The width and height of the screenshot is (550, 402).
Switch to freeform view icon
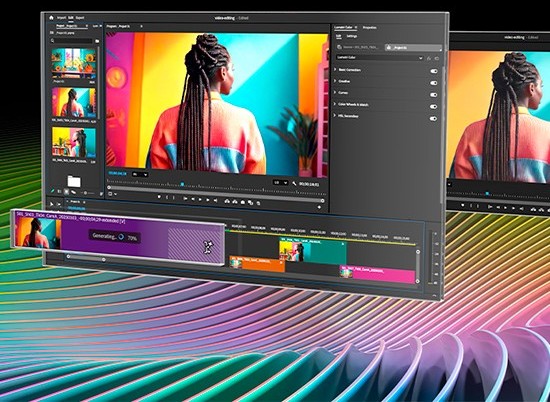click(73, 192)
